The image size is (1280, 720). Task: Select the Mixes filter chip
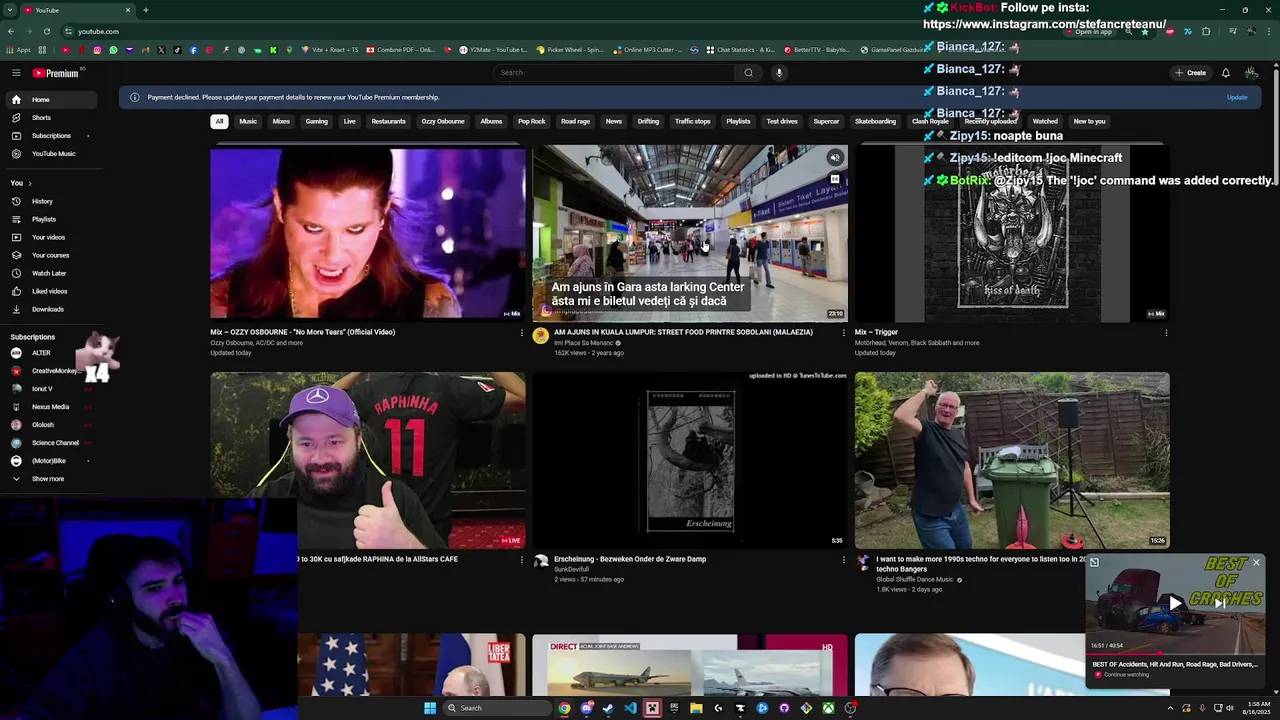pos(281,121)
